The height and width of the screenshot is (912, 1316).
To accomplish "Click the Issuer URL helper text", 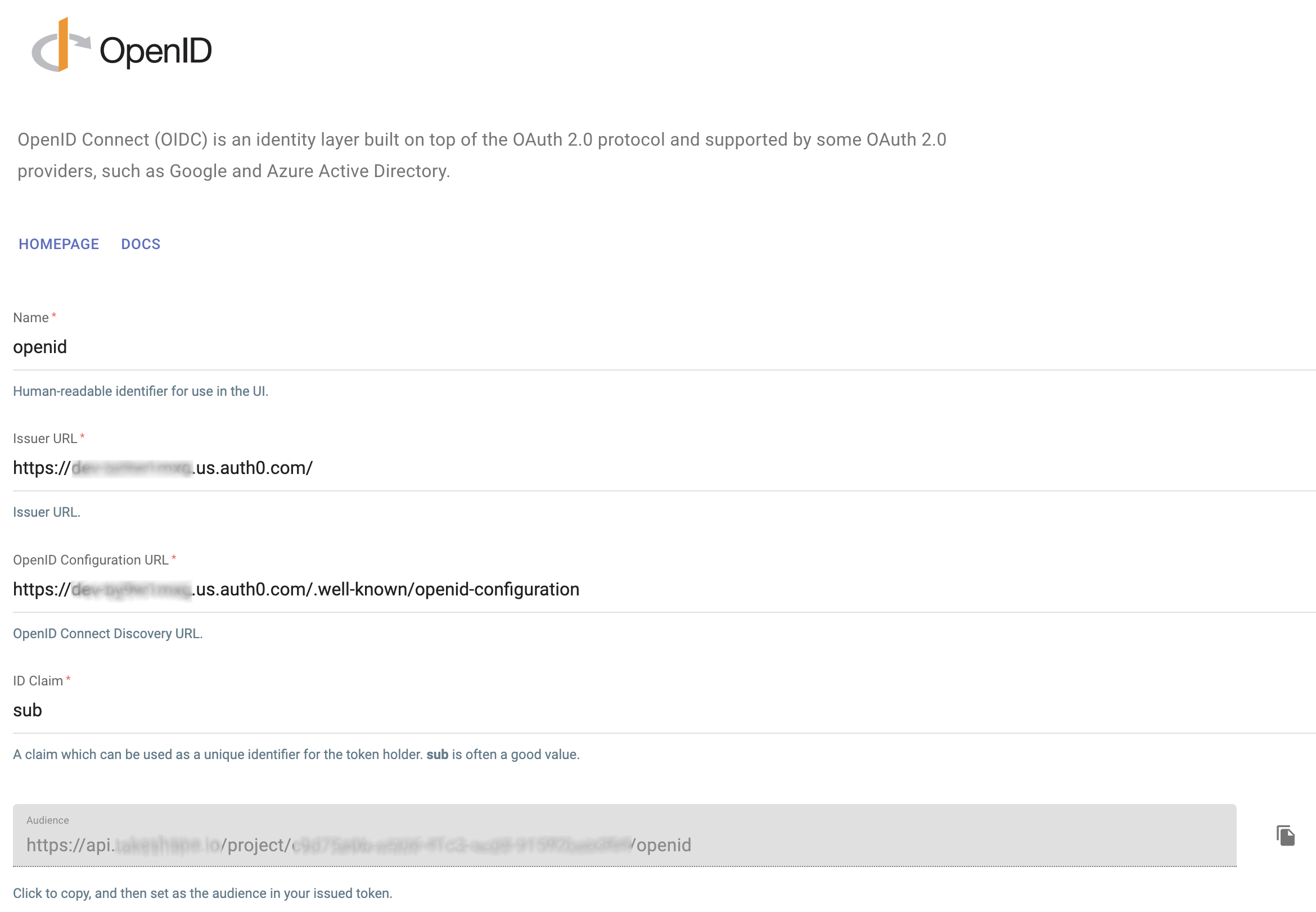I will [x=46, y=512].
